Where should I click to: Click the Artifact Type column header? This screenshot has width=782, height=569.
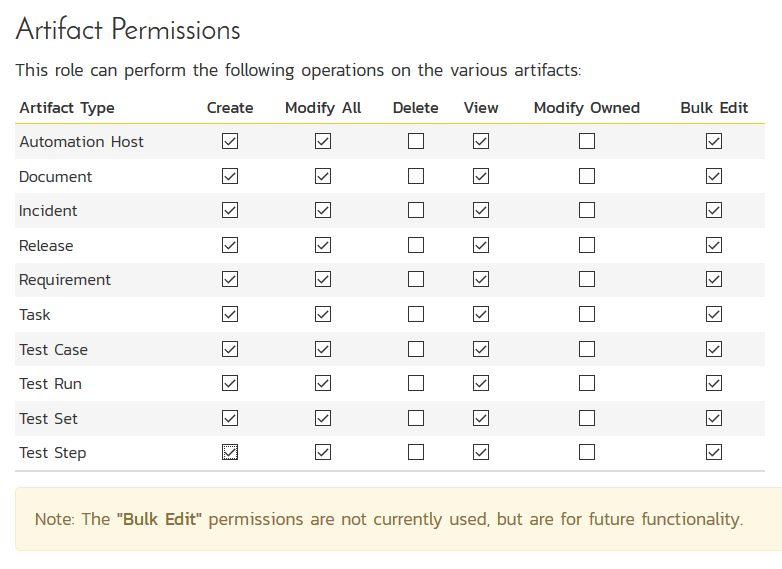[67, 108]
